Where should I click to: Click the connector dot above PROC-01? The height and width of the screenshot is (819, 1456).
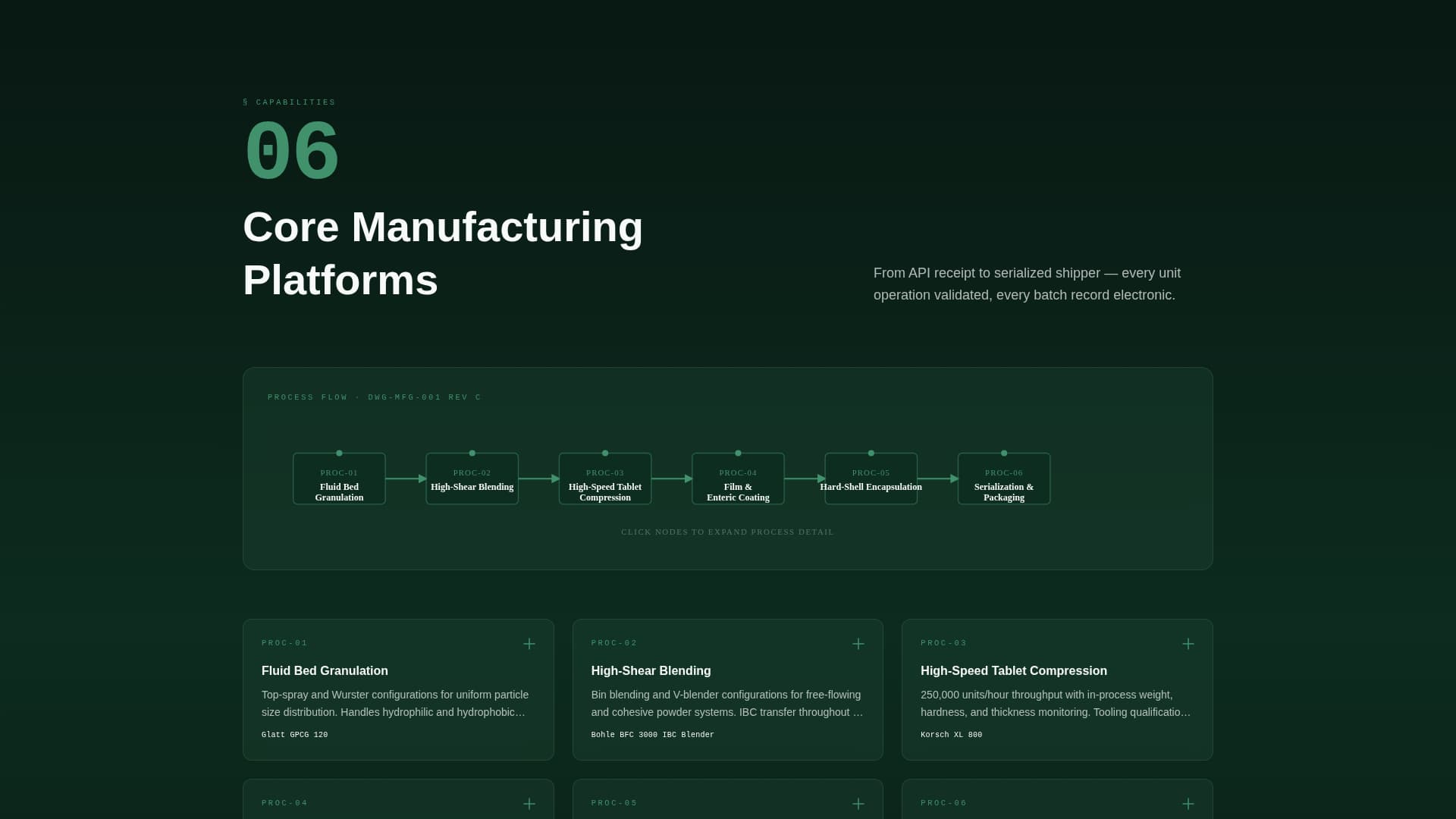click(x=339, y=452)
